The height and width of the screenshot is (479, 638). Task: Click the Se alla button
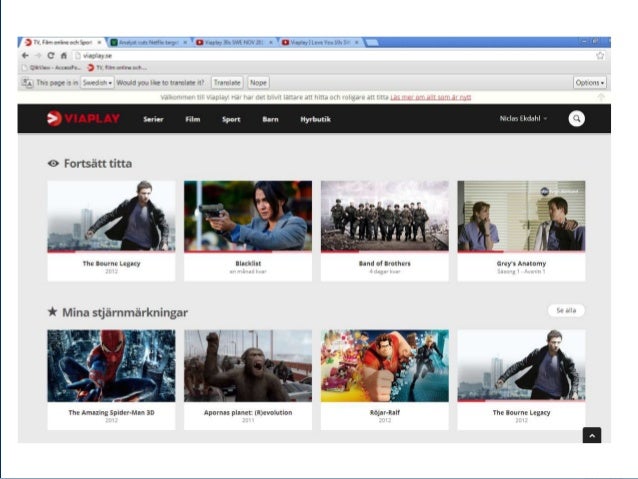(566, 311)
